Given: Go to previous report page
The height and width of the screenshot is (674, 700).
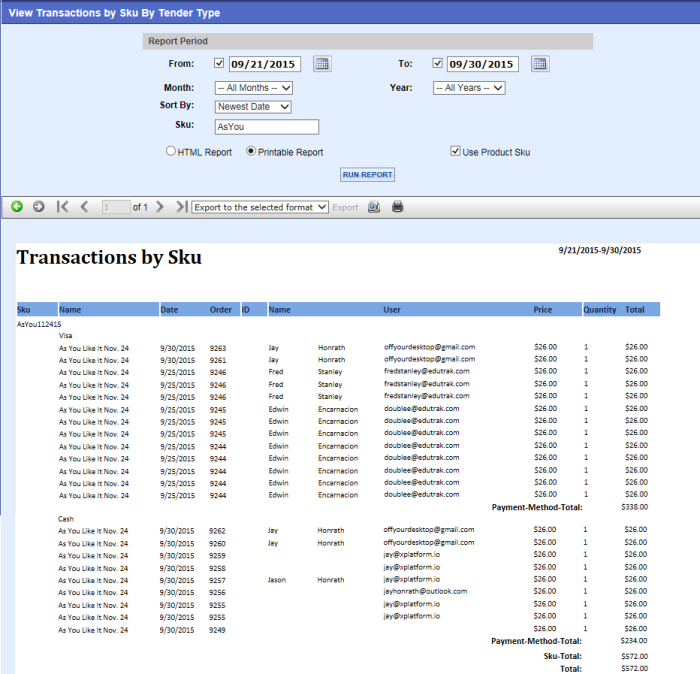Looking at the screenshot, I should point(84,207).
